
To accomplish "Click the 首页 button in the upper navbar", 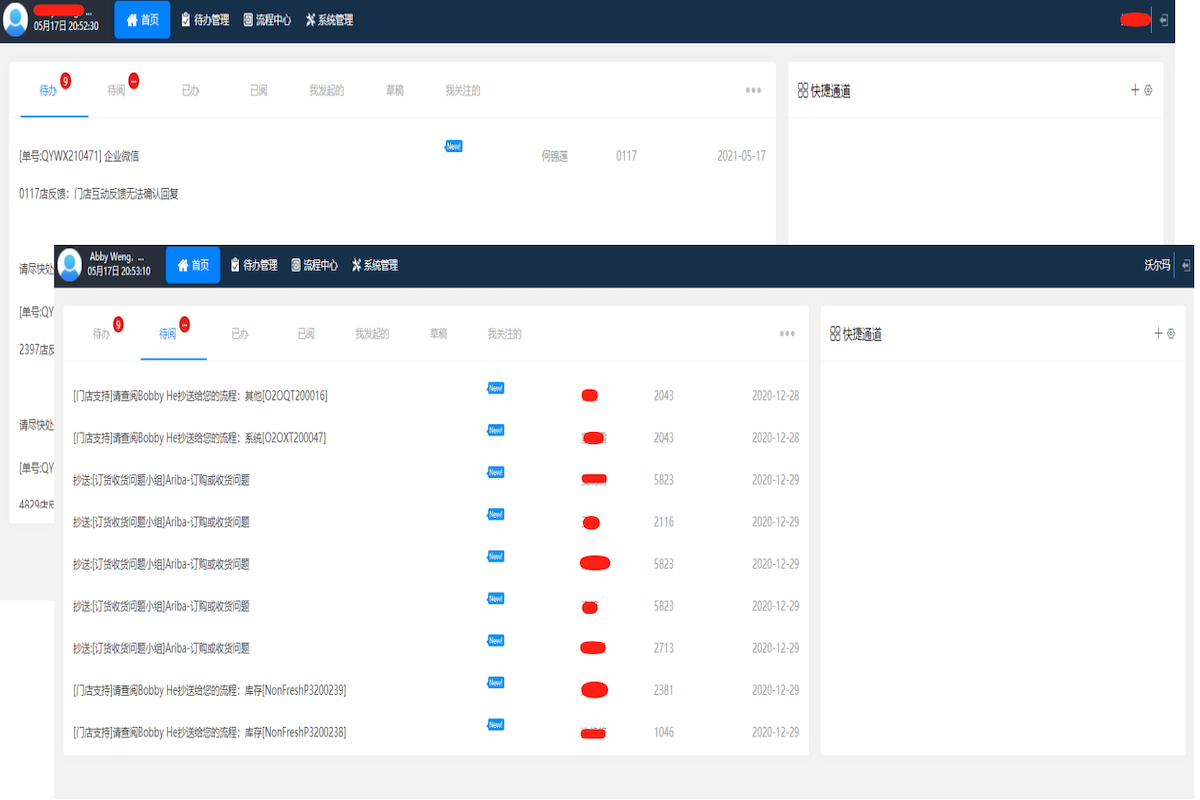I will (x=142, y=20).
